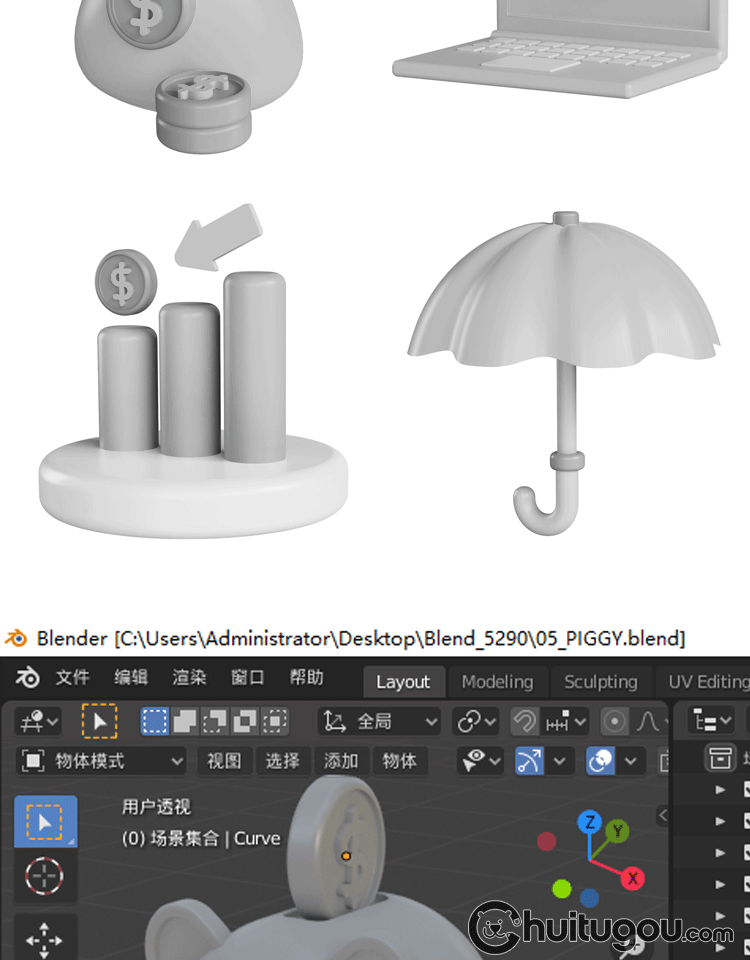Click the X axis on navigation gizmo
The width and height of the screenshot is (750, 960).
(632, 879)
